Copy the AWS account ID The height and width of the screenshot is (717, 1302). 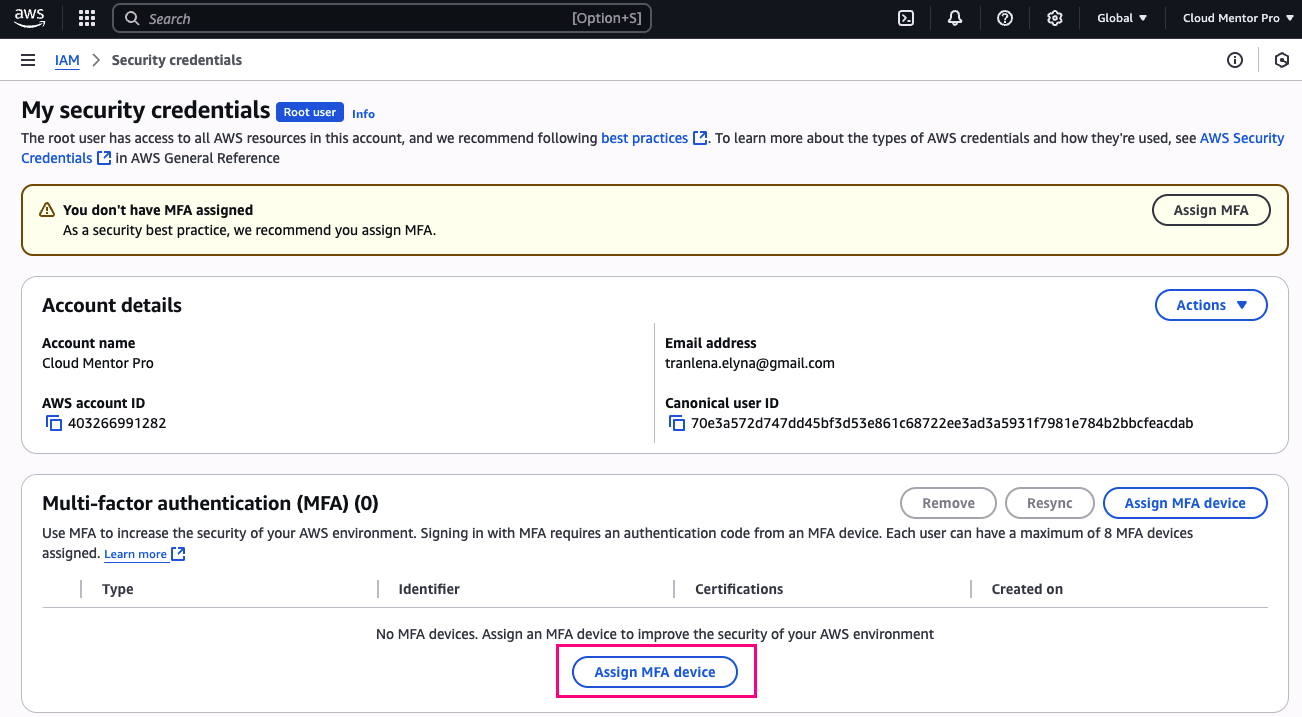tap(54, 423)
